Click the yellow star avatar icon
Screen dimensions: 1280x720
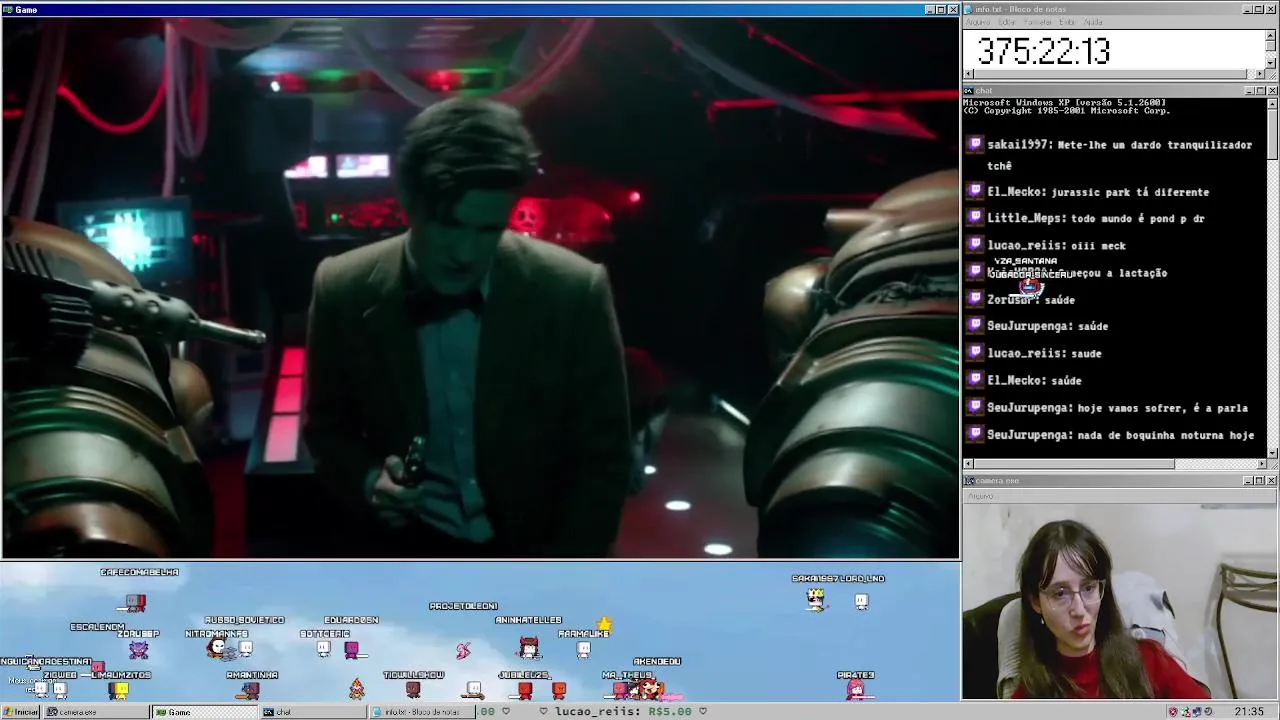click(604, 625)
